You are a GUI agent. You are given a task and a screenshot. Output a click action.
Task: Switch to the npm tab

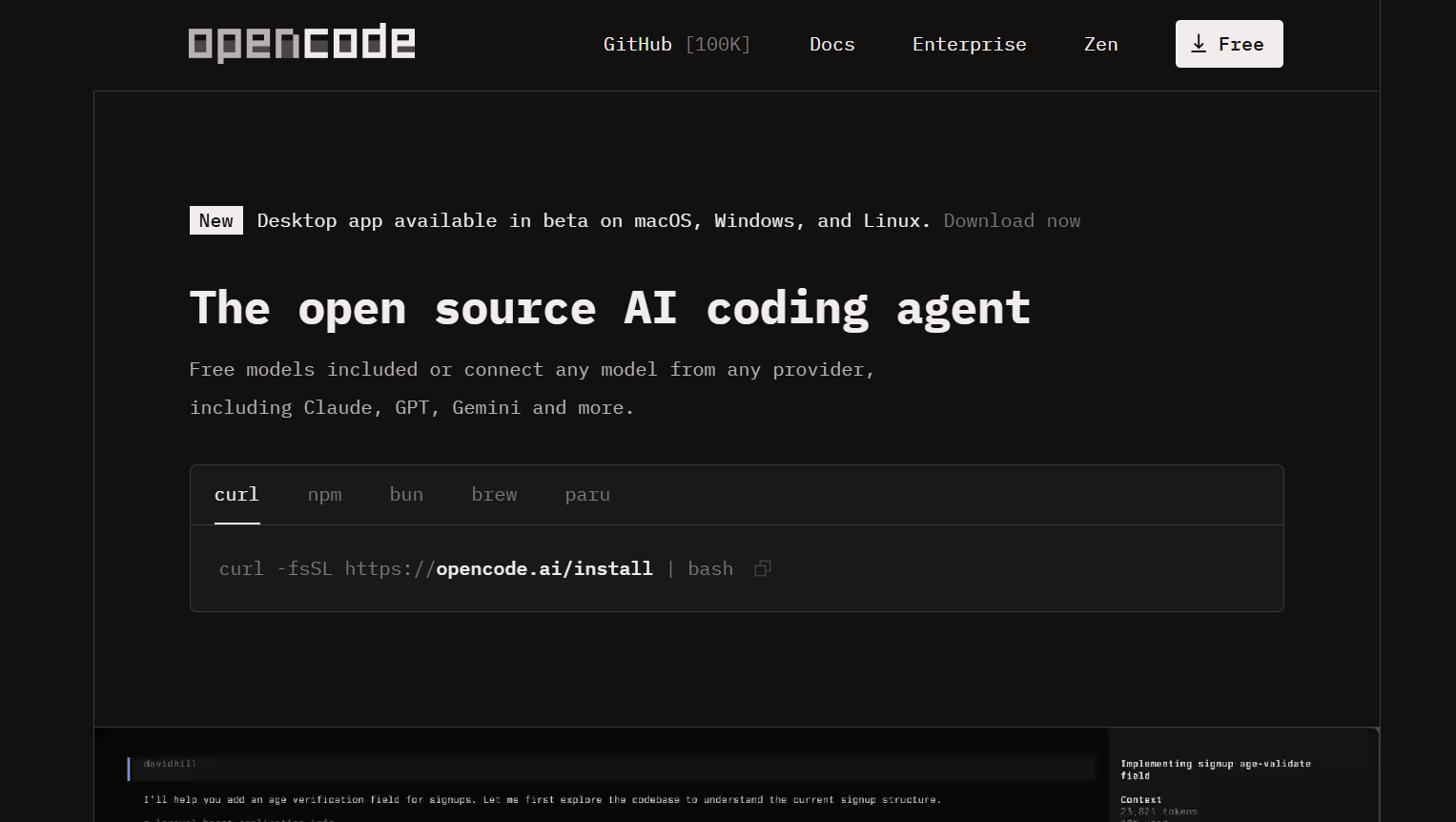[324, 494]
